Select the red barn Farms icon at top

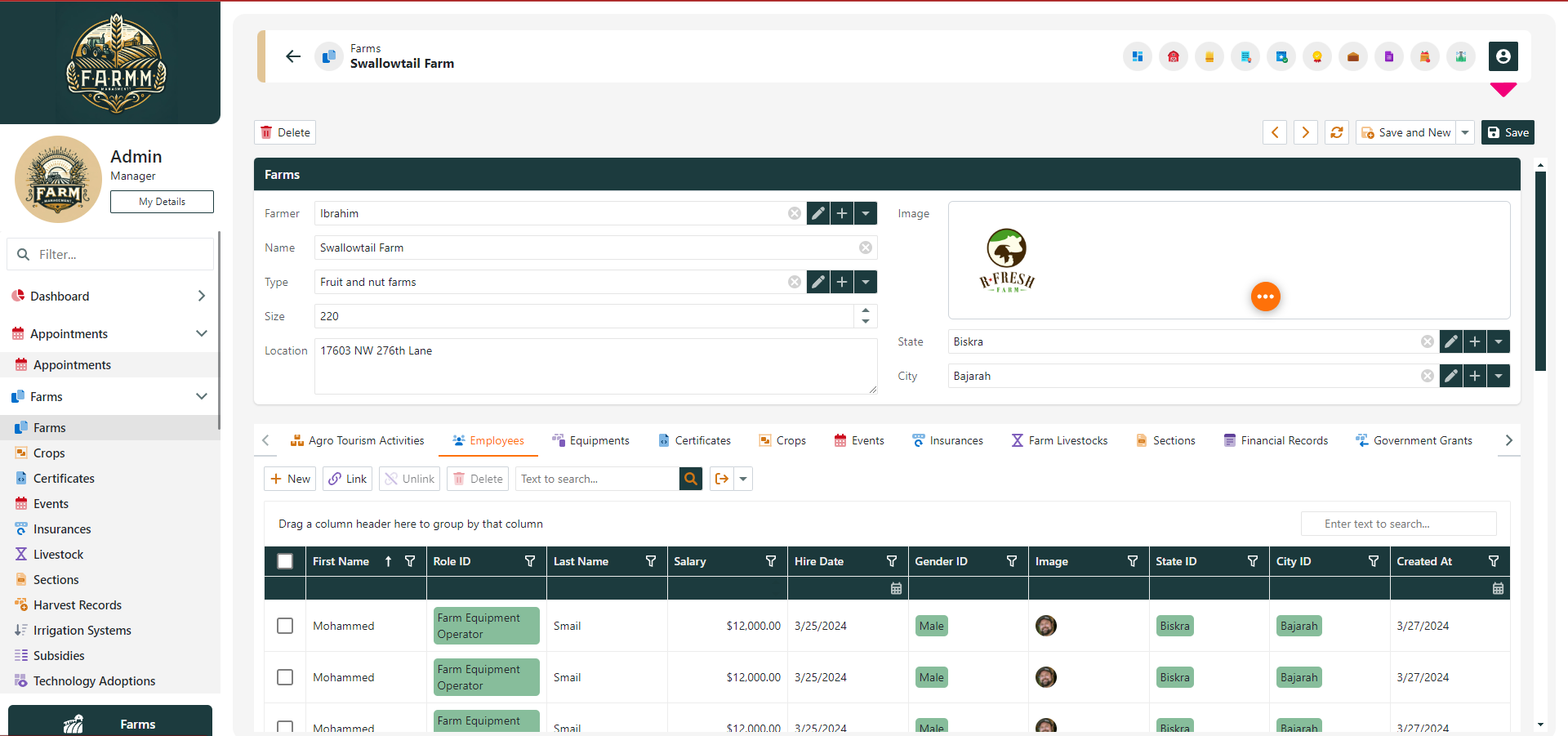click(1174, 56)
